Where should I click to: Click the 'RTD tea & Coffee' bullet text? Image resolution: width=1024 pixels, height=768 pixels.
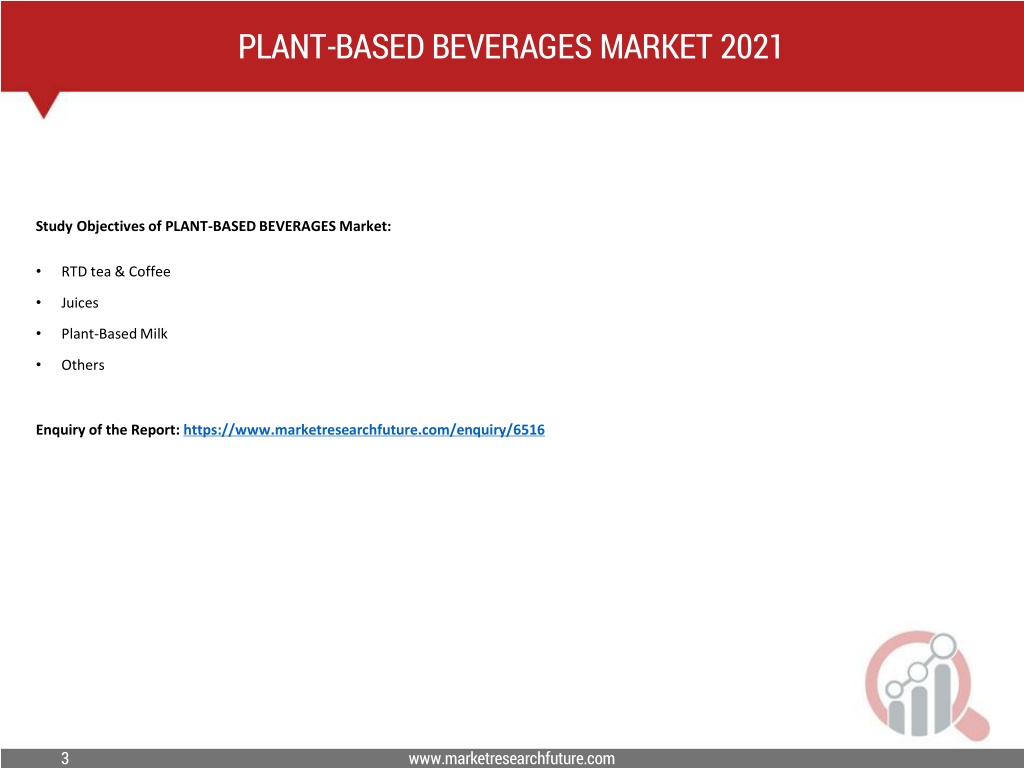pos(116,272)
